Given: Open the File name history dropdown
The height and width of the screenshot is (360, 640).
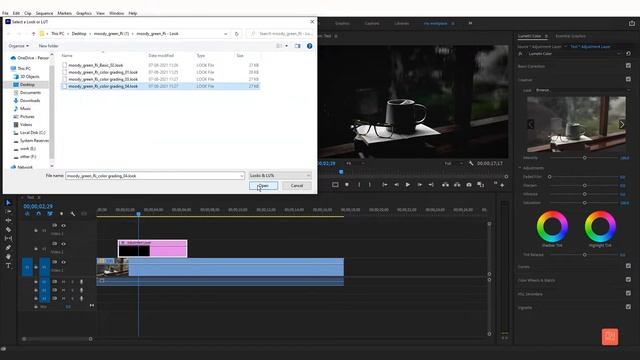Looking at the screenshot, I should click(x=242, y=176).
